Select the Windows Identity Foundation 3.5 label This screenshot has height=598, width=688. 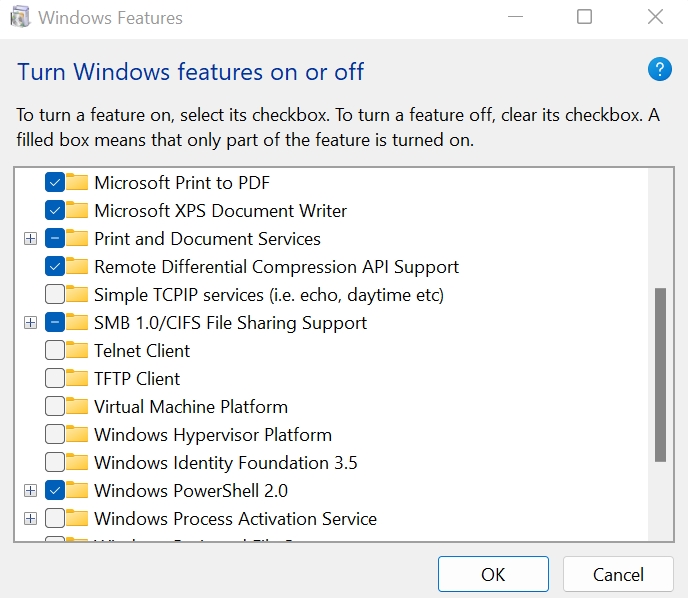226,463
